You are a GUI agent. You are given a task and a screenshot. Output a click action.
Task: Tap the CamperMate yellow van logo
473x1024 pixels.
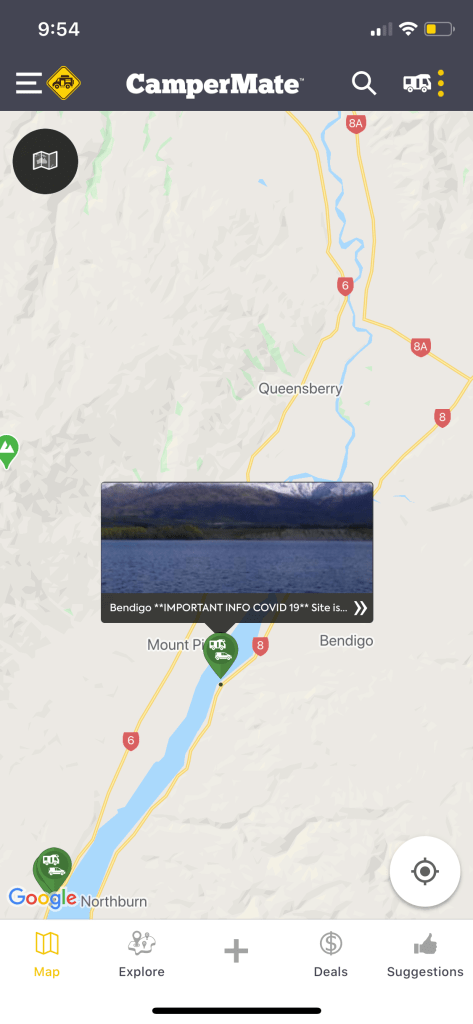(x=63, y=83)
